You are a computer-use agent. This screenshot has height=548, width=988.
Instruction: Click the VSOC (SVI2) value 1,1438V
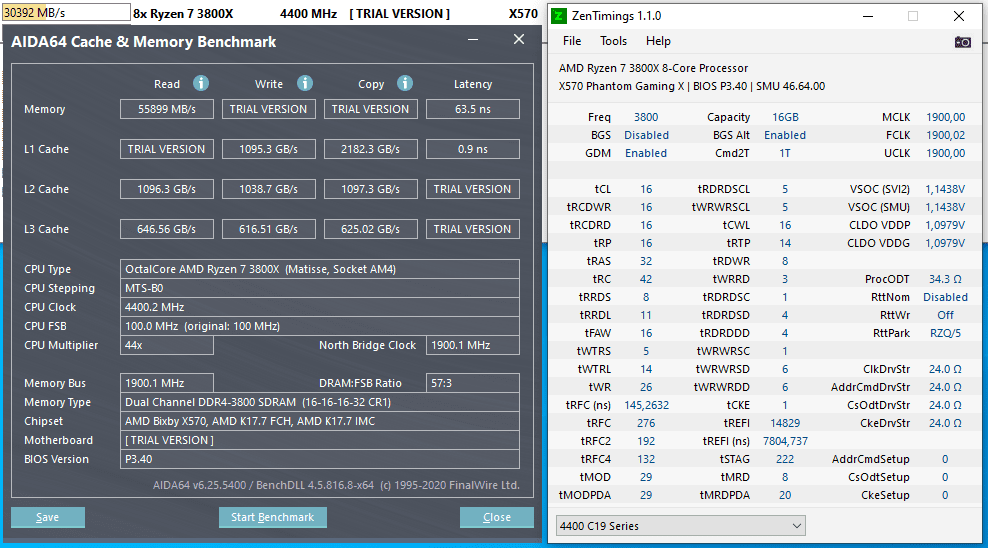click(x=945, y=189)
